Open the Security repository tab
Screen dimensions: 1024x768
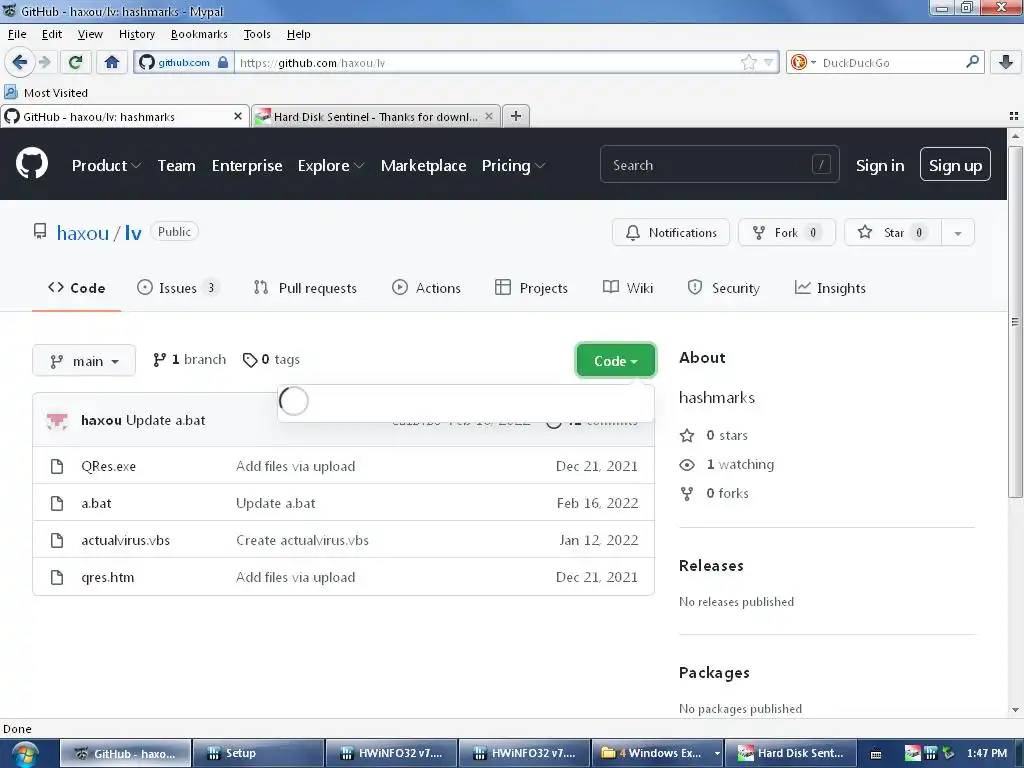pyautogui.click(x=724, y=288)
